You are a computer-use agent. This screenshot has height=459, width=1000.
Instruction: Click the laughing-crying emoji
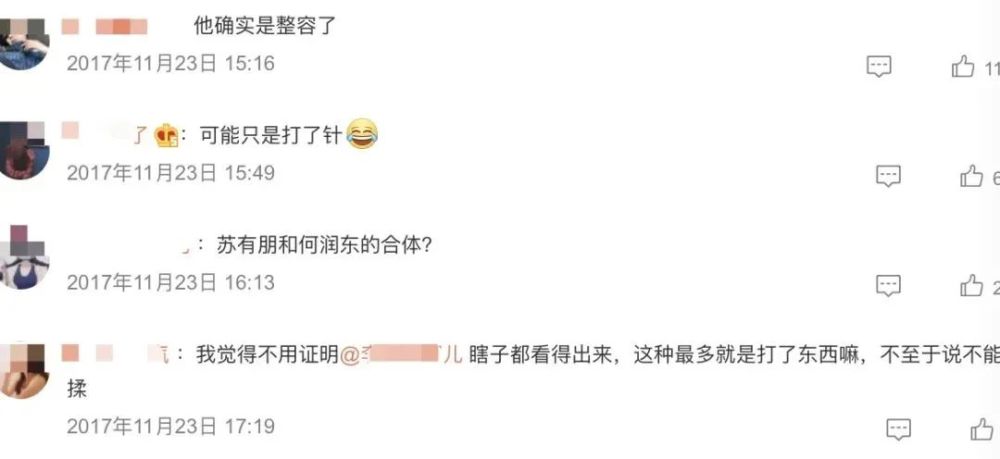[362, 134]
